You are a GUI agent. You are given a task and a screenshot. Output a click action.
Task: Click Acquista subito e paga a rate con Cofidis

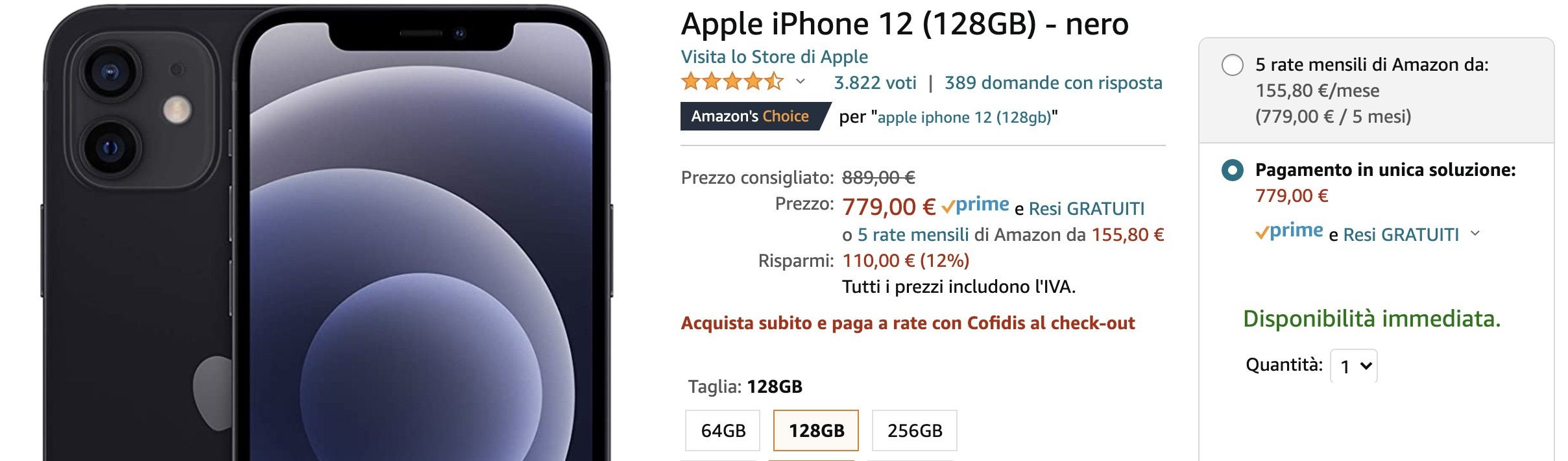(908, 323)
